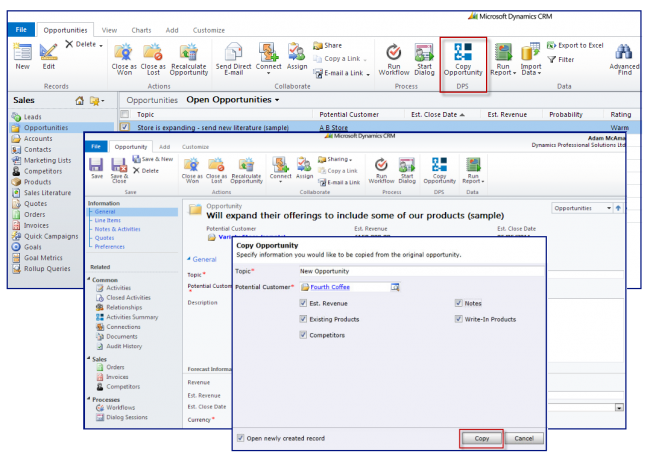
Task: Switch to the View ribbon tab
Action: (x=109, y=30)
